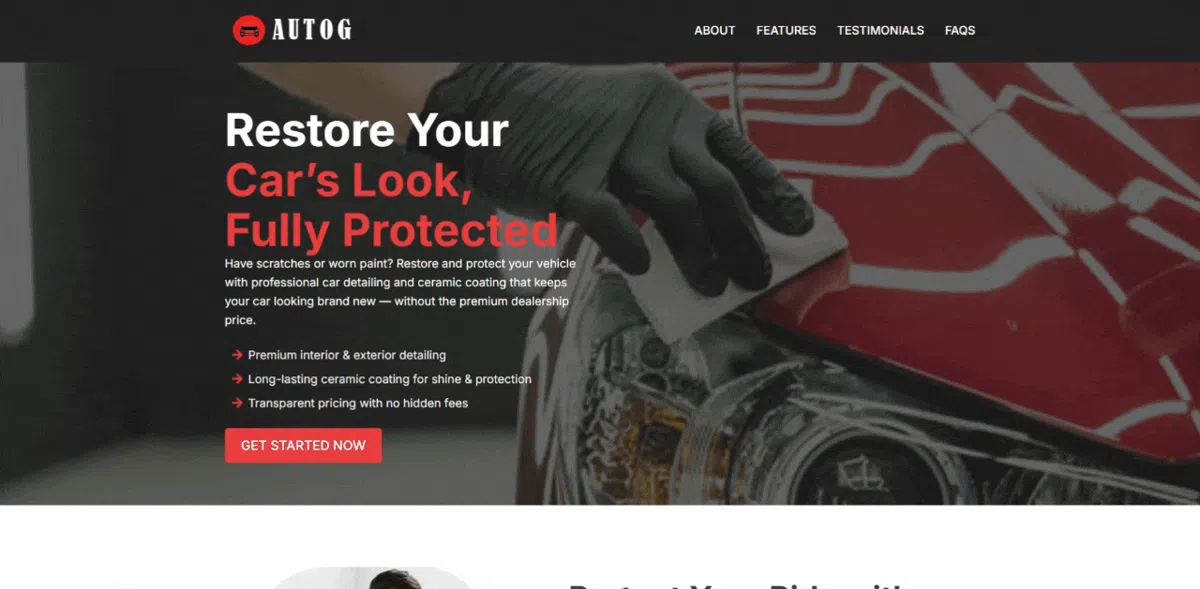Open the TESTIMONIALS nav item
Viewport: 1200px width, 589px height.
point(880,30)
